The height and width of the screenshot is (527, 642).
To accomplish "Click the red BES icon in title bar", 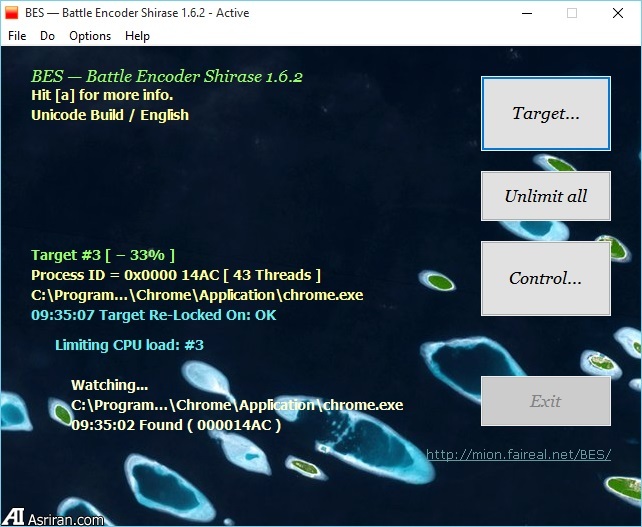I will [x=12, y=13].
